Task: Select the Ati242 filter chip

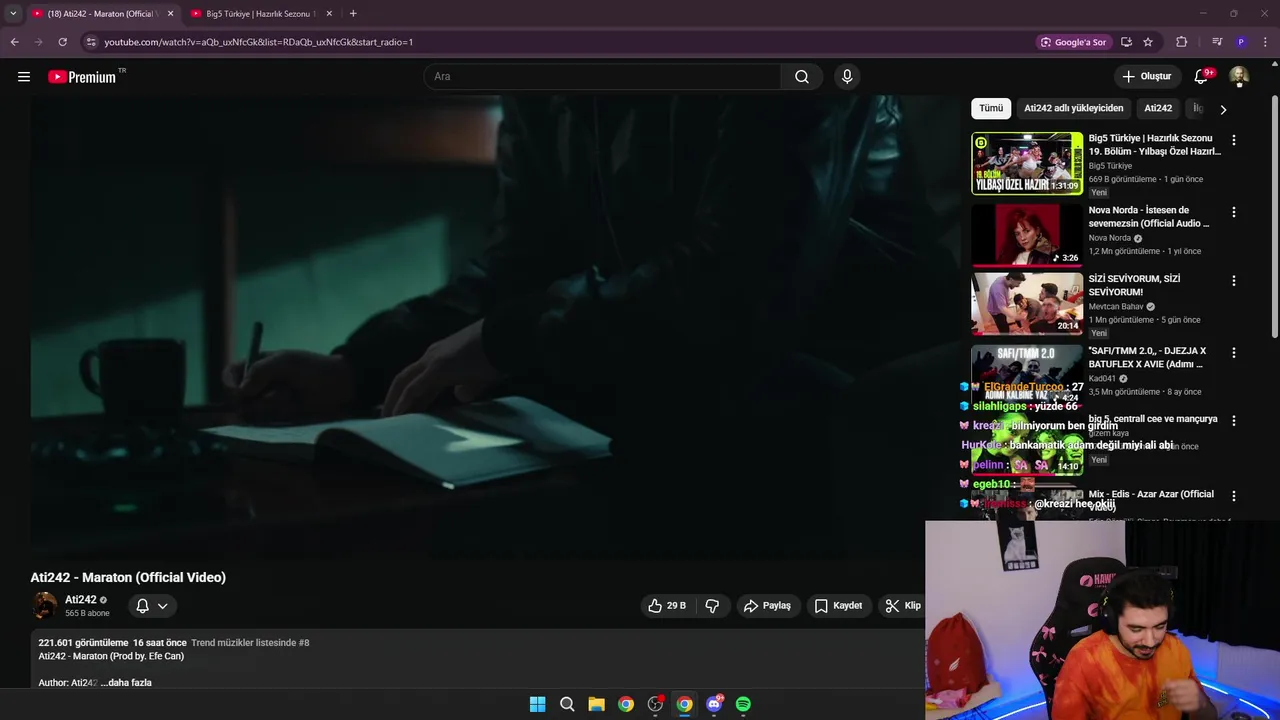Action: (x=1158, y=108)
